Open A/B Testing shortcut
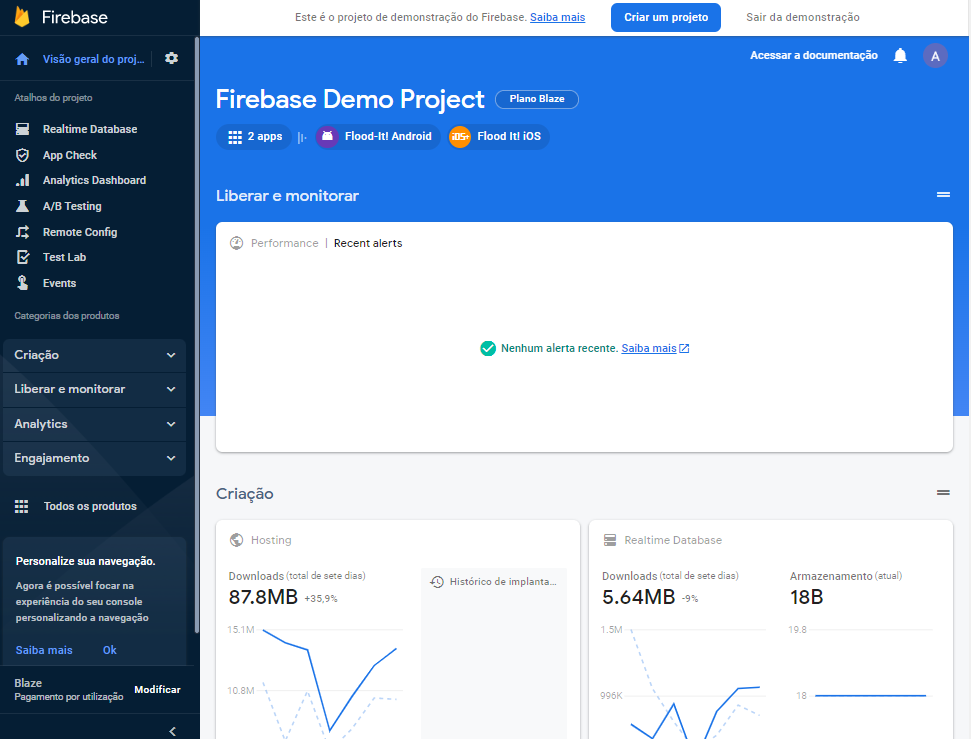 [72, 206]
